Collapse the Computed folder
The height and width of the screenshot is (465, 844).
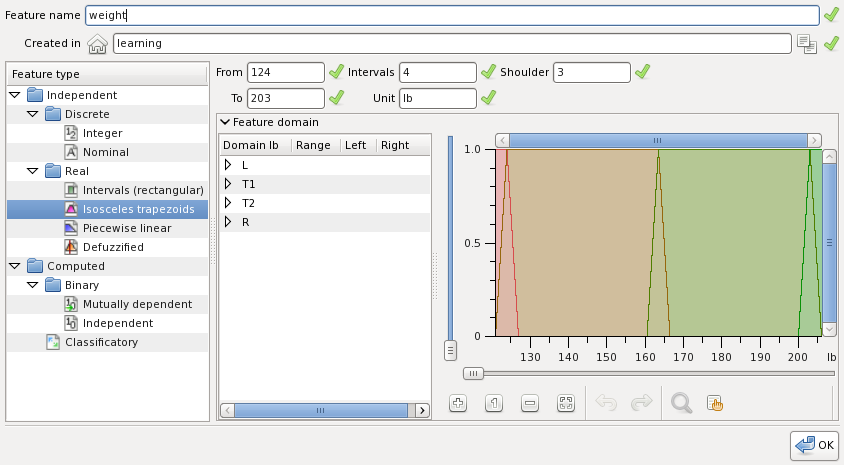click(15, 266)
